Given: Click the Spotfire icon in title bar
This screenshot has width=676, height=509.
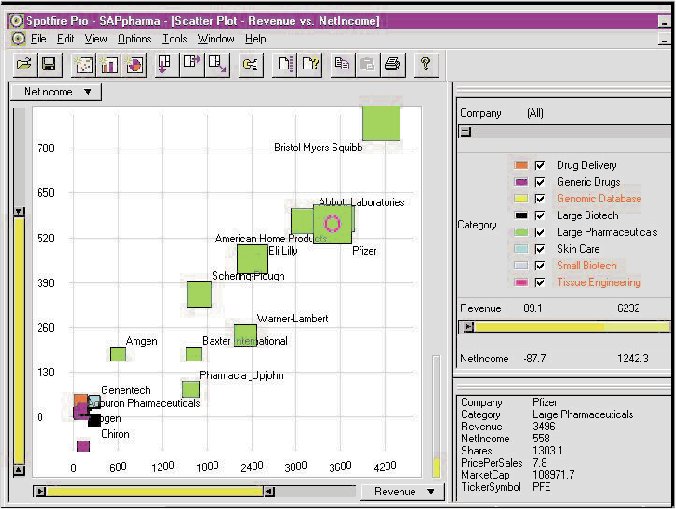Looking at the screenshot, I should click(x=16, y=21).
